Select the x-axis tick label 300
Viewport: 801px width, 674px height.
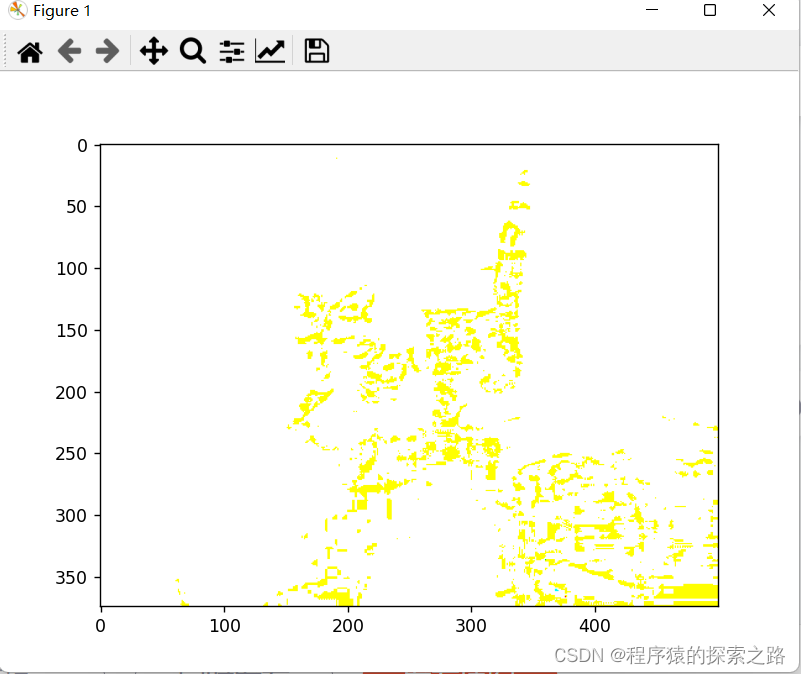pos(471,625)
